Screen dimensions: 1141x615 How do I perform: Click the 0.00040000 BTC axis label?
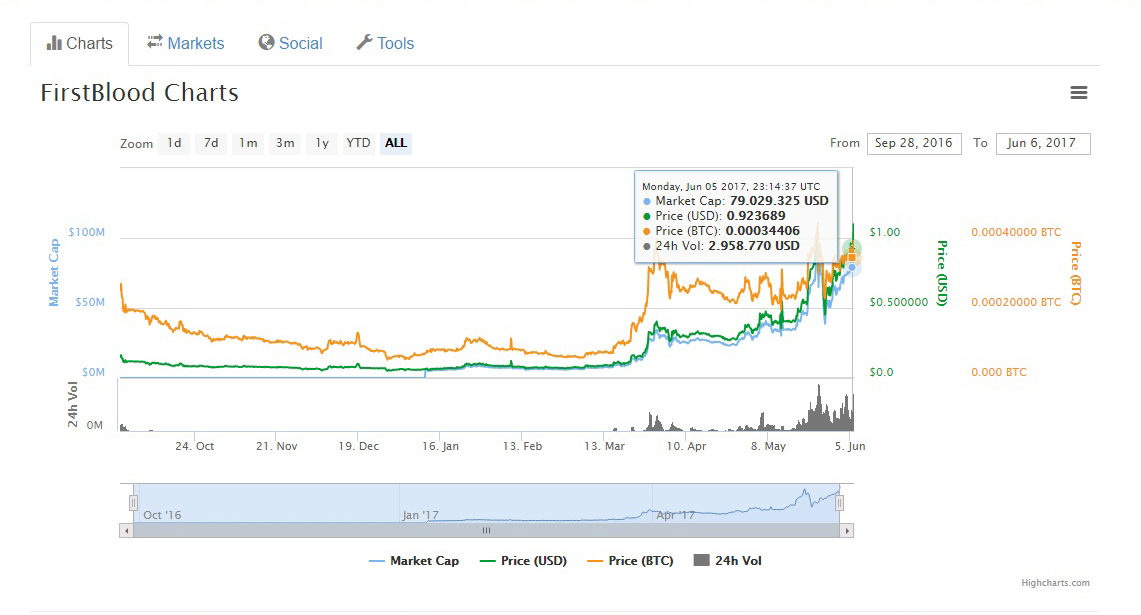click(x=1016, y=232)
